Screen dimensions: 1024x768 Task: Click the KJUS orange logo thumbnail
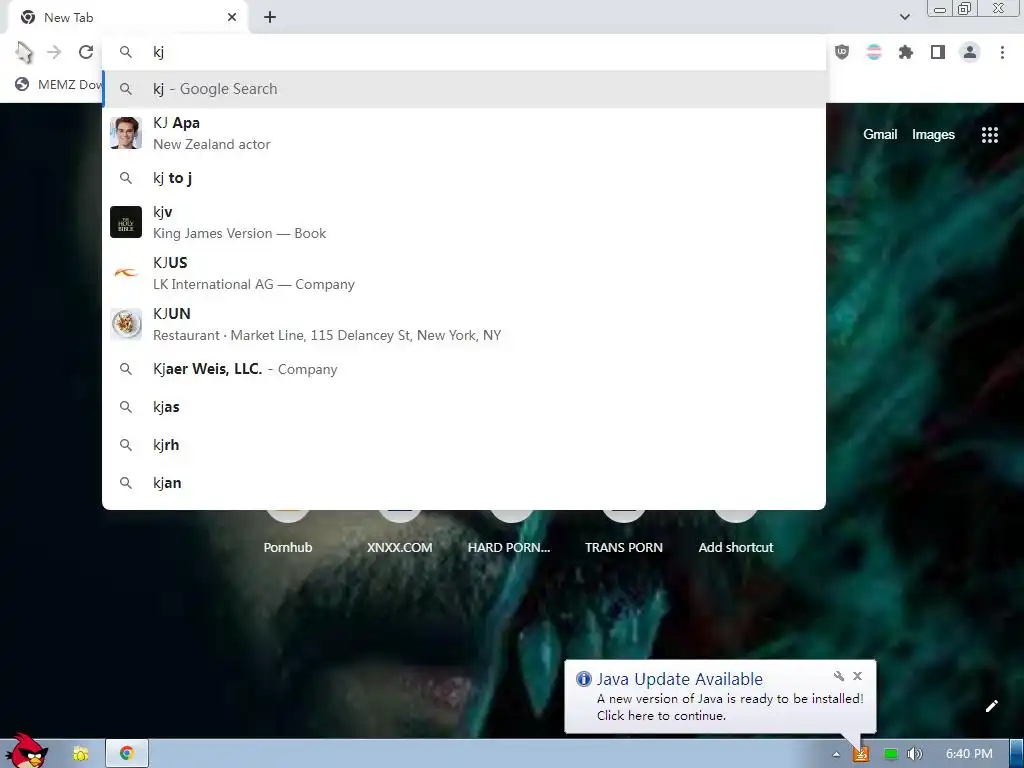tap(126, 273)
